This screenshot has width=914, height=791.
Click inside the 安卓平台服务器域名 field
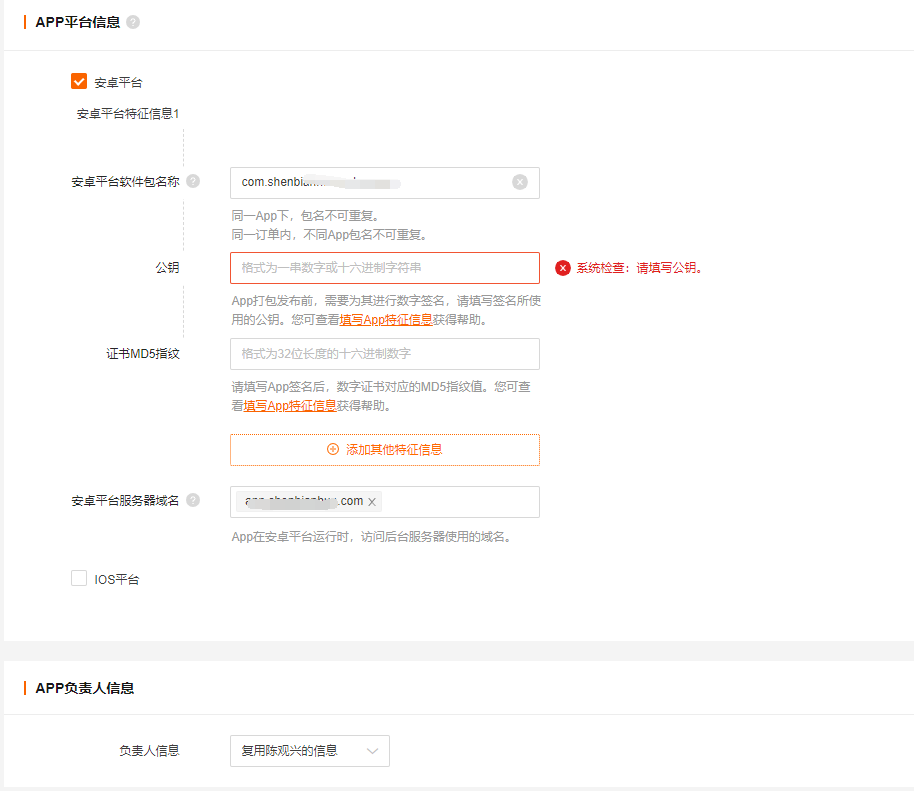point(385,502)
